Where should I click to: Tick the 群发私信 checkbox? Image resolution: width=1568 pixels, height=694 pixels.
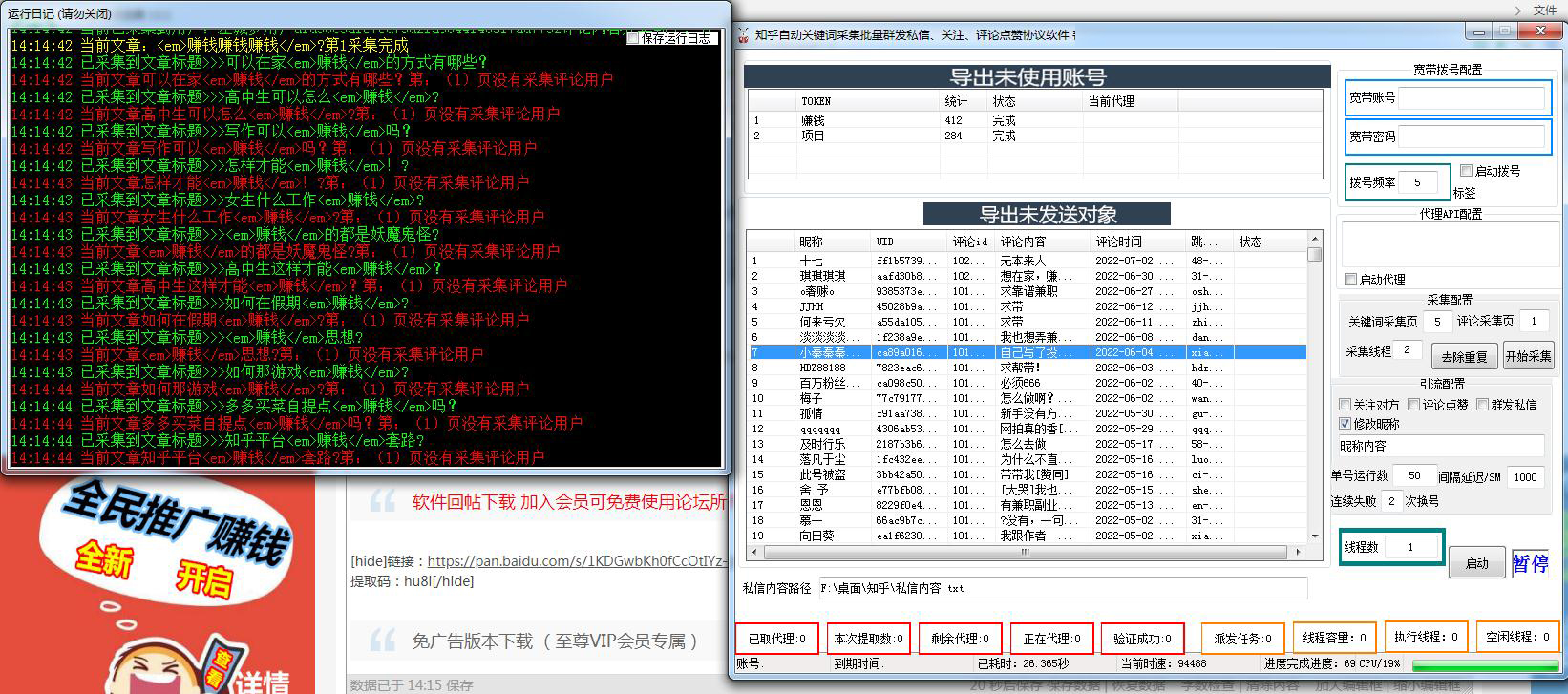pos(1482,405)
